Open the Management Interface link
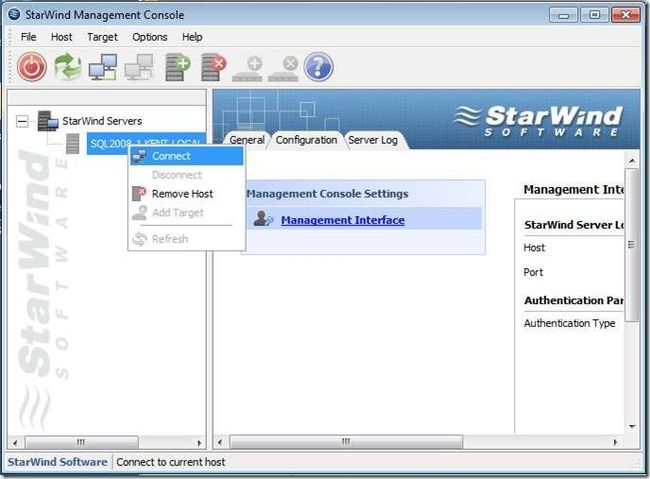The image size is (650, 479). 343,220
